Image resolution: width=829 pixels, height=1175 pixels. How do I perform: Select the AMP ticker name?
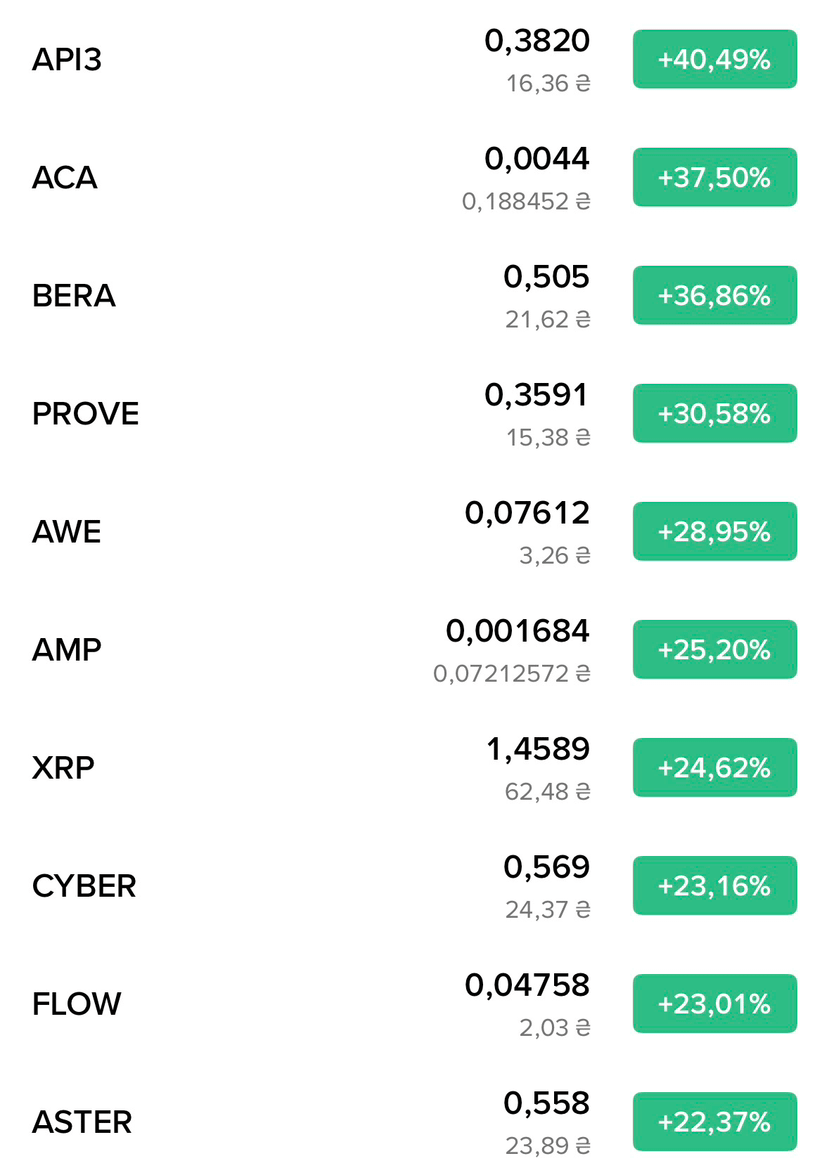(67, 650)
